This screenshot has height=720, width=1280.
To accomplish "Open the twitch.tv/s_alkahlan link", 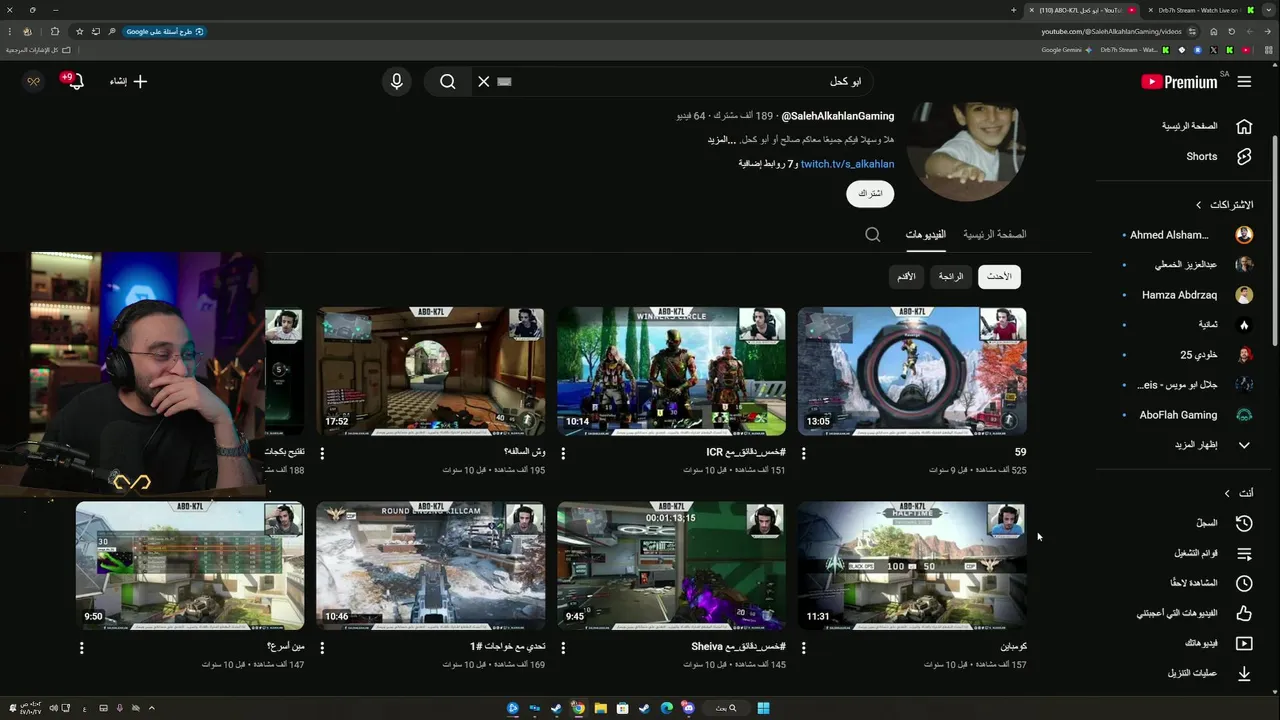I will [x=847, y=164].
